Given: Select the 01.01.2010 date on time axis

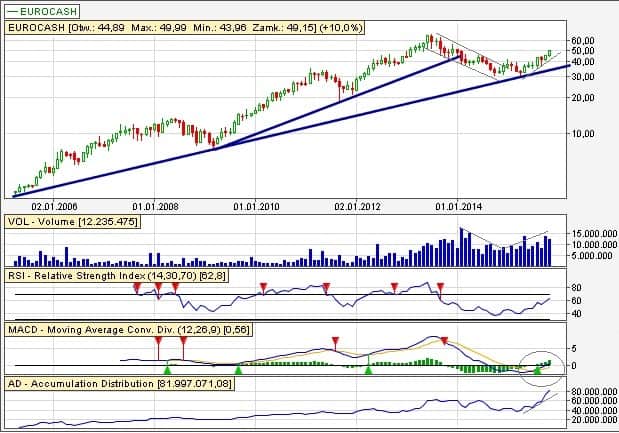Looking at the screenshot, I should coord(256,206).
